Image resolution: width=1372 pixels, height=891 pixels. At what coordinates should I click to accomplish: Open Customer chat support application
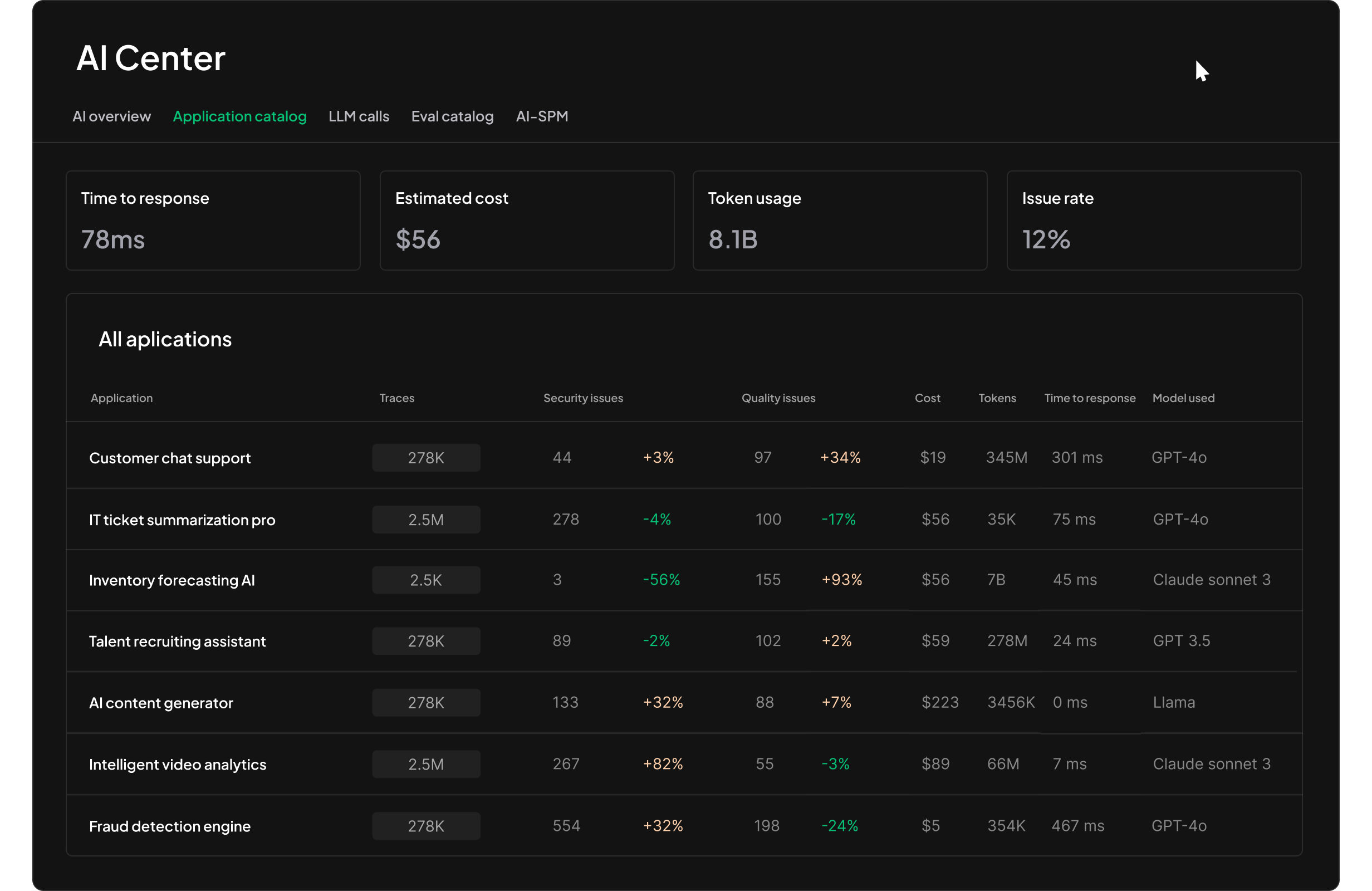[x=169, y=458]
